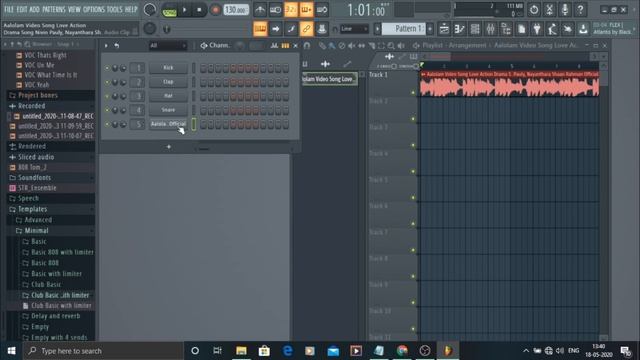Image resolution: width=640 pixels, height=360 pixels.
Task: Open Chrome from the Windows taskbar
Action: click(402, 351)
